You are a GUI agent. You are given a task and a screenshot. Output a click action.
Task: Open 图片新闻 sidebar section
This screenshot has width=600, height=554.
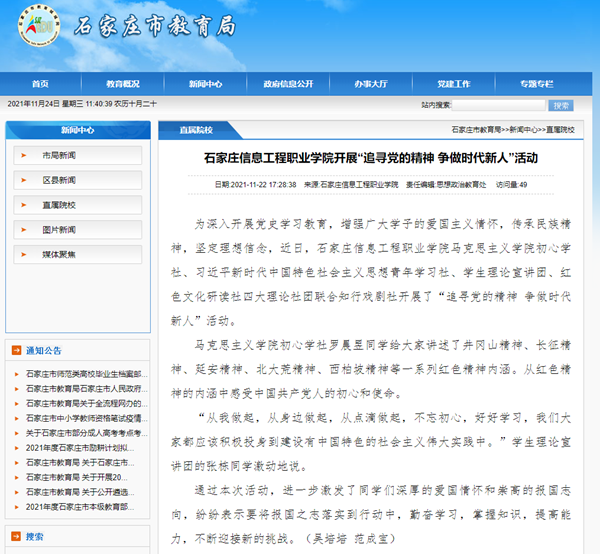coord(59,230)
